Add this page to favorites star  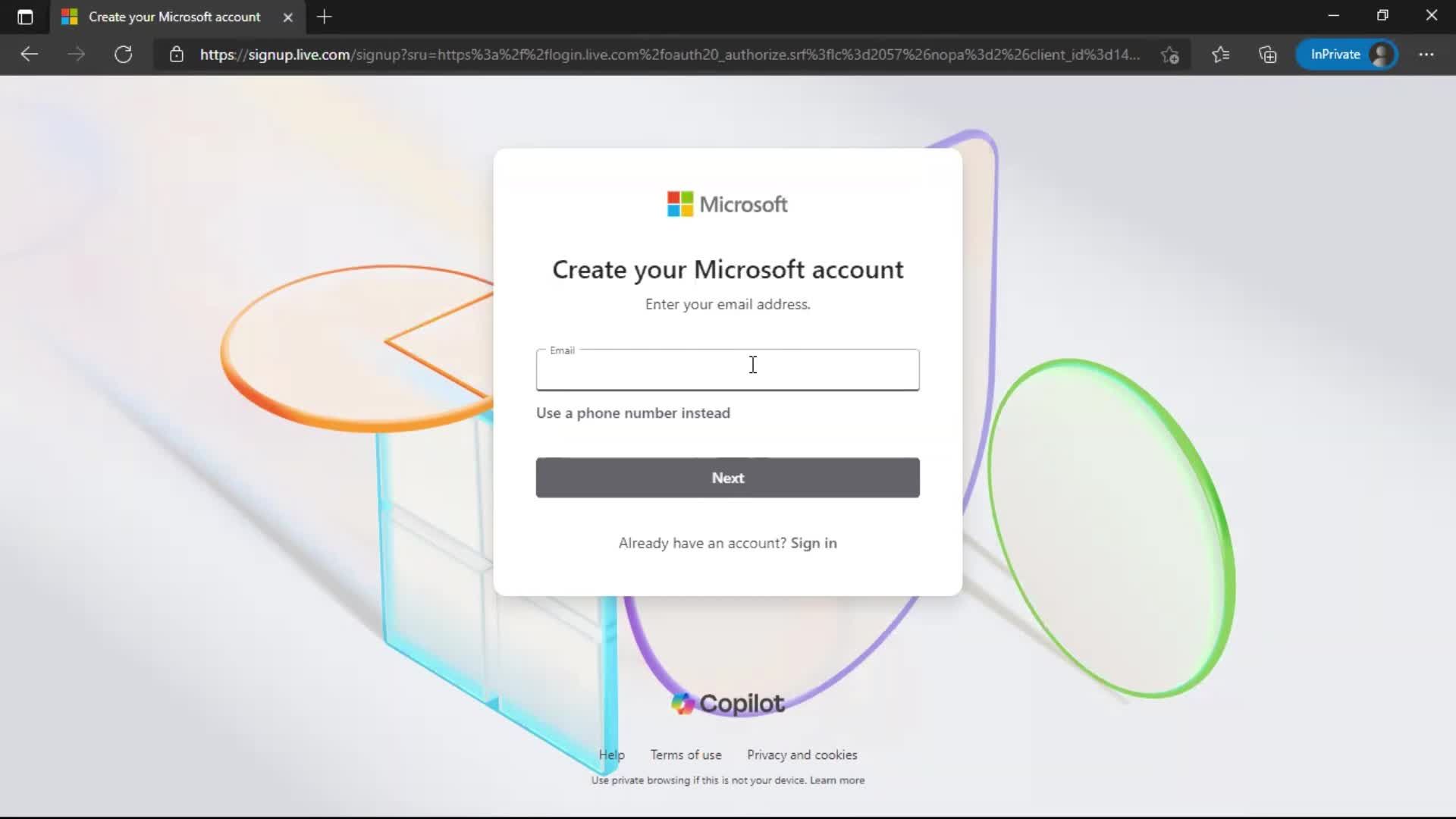click(x=1169, y=55)
